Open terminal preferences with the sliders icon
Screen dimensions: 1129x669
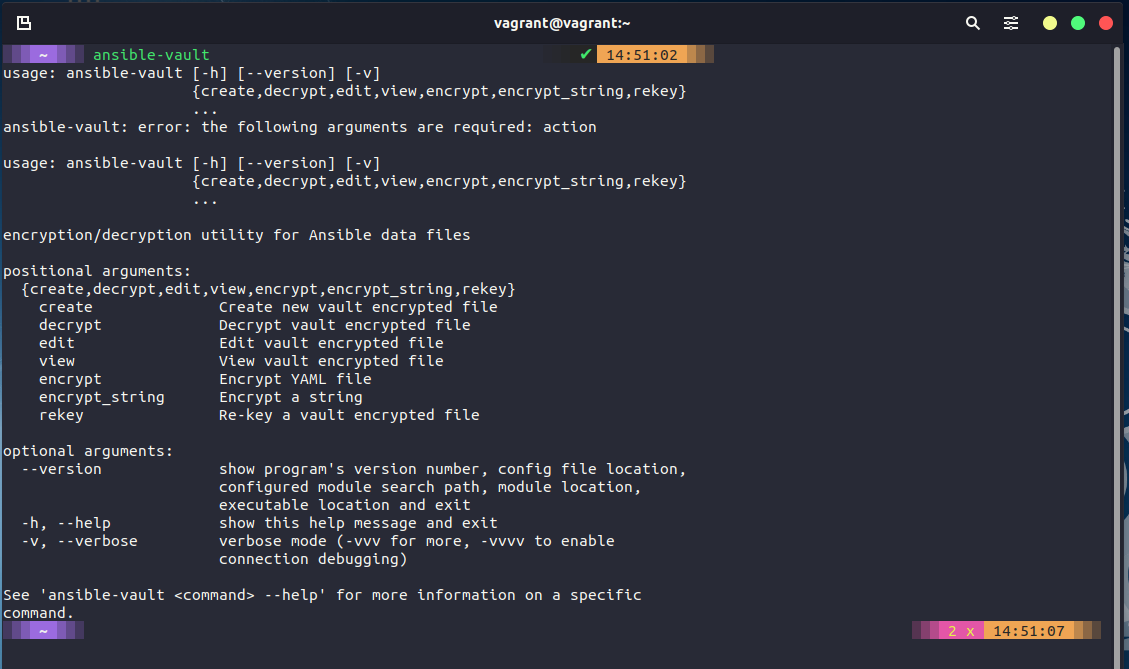point(1010,22)
